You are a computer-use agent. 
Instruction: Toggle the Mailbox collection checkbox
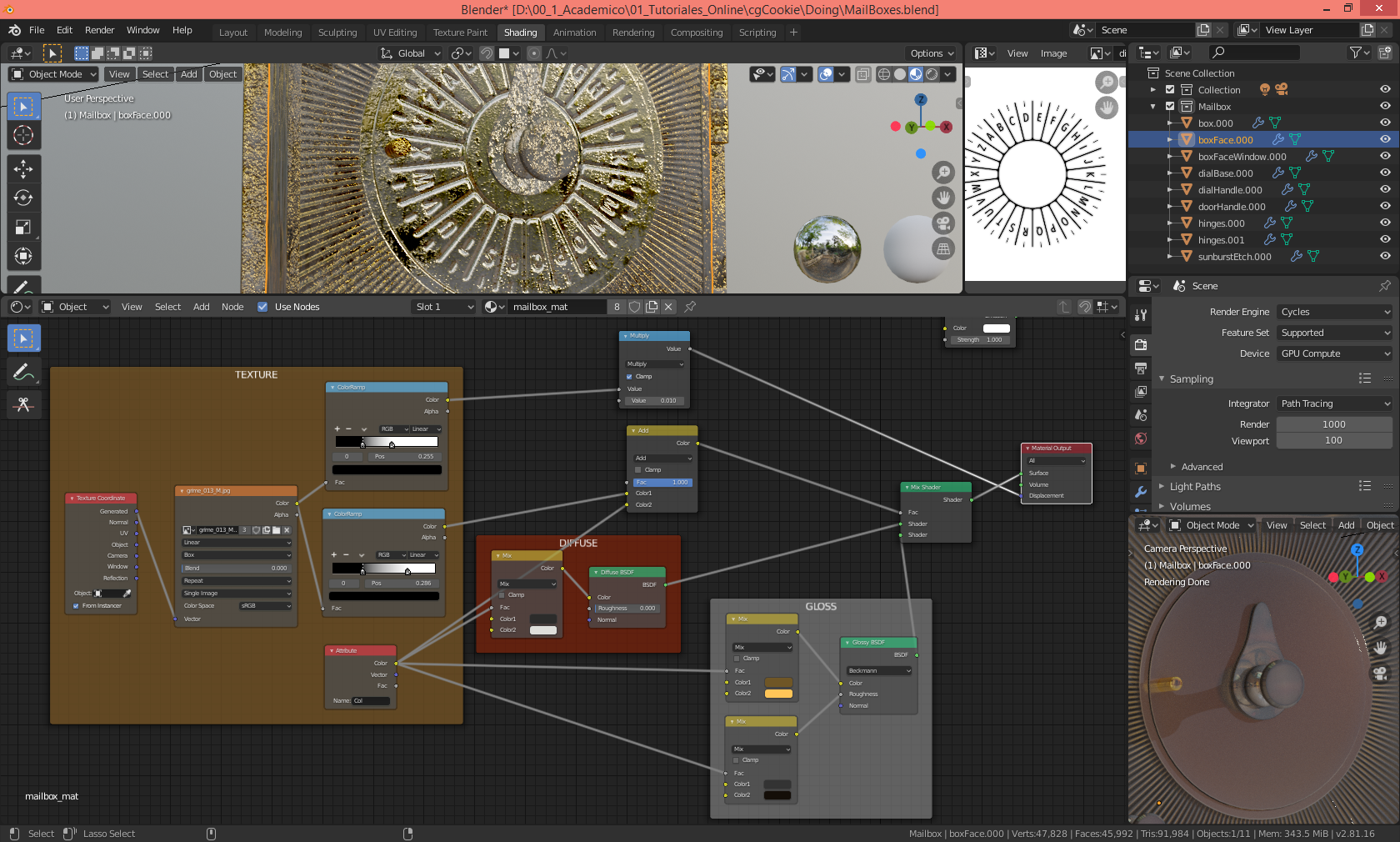click(1170, 107)
